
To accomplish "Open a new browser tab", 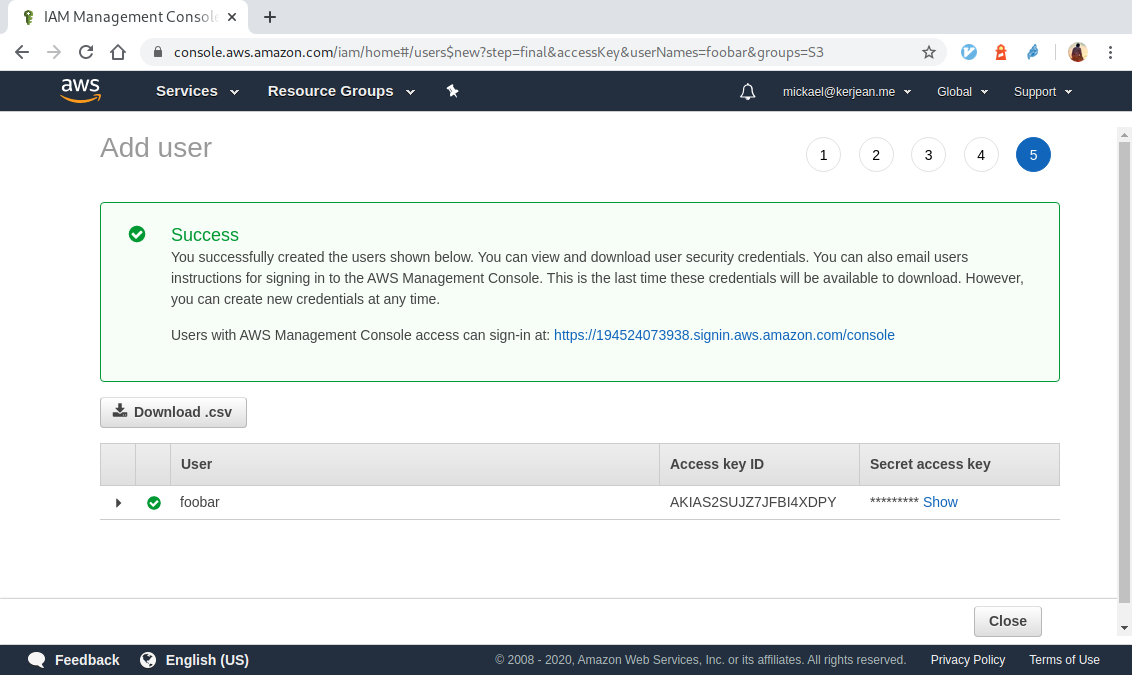I will 270,17.
